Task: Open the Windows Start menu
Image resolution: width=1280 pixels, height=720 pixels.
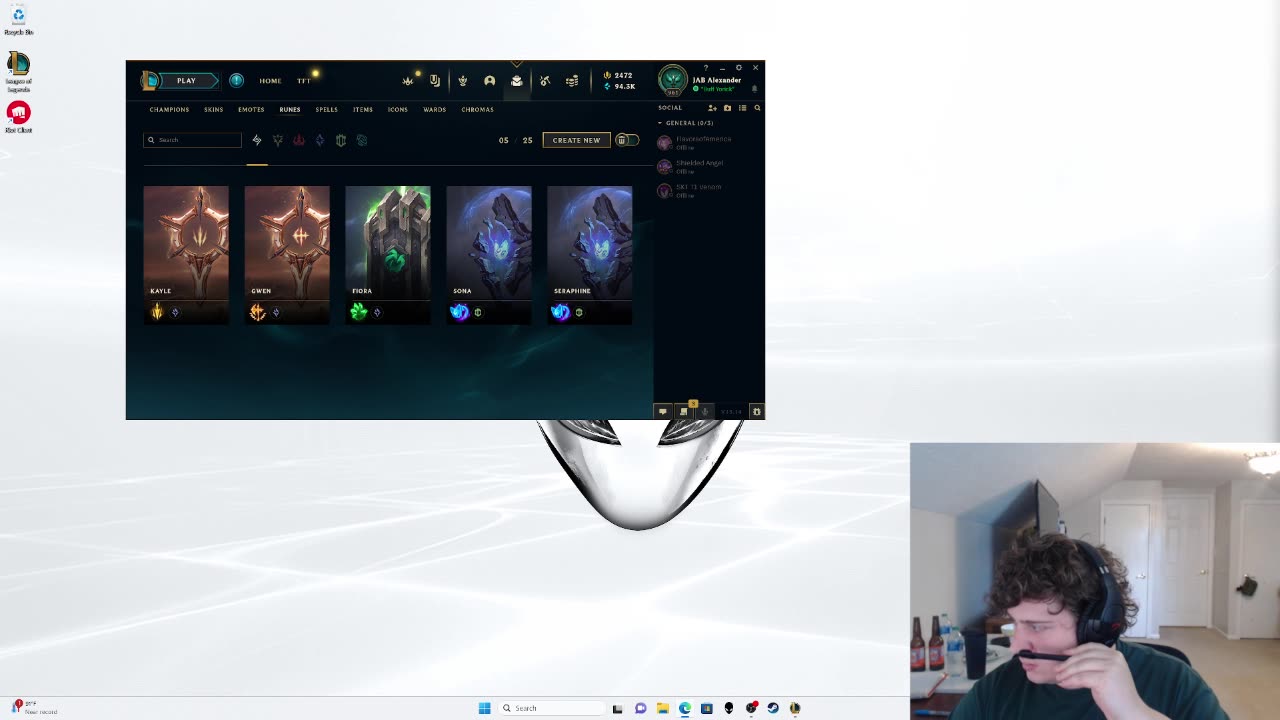Action: click(485, 708)
